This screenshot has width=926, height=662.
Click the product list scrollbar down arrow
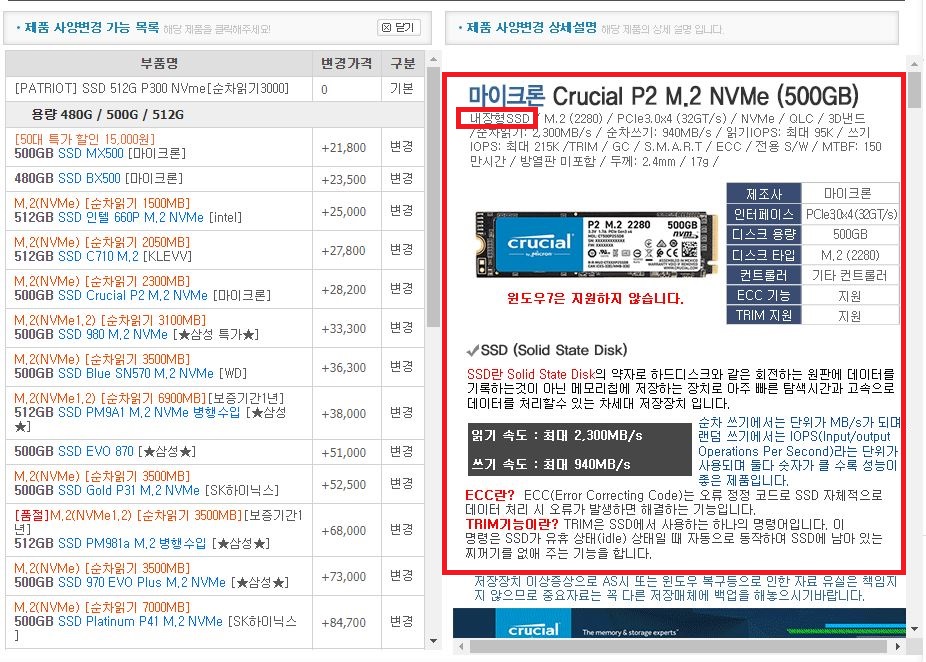[x=433, y=641]
